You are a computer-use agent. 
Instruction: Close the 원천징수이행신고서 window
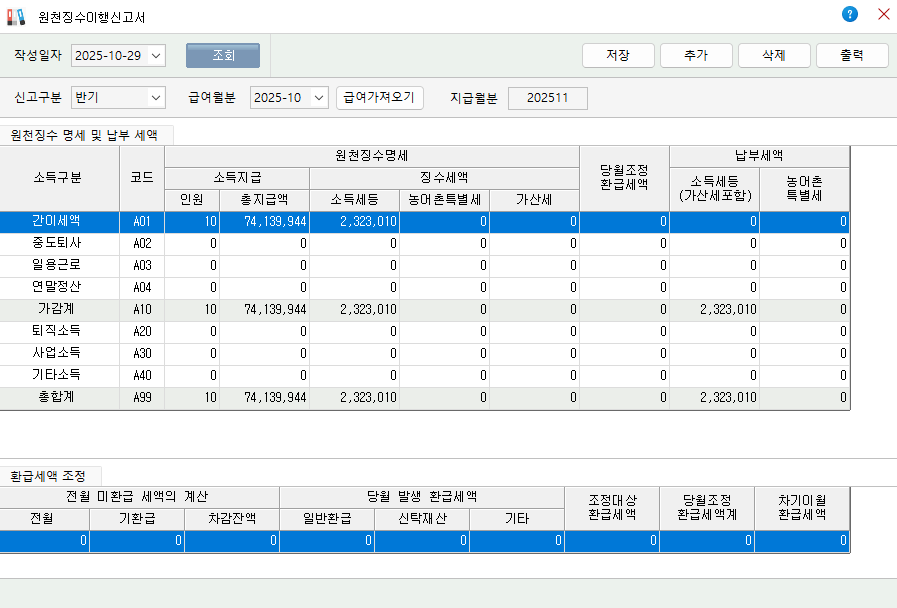coord(884,14)
